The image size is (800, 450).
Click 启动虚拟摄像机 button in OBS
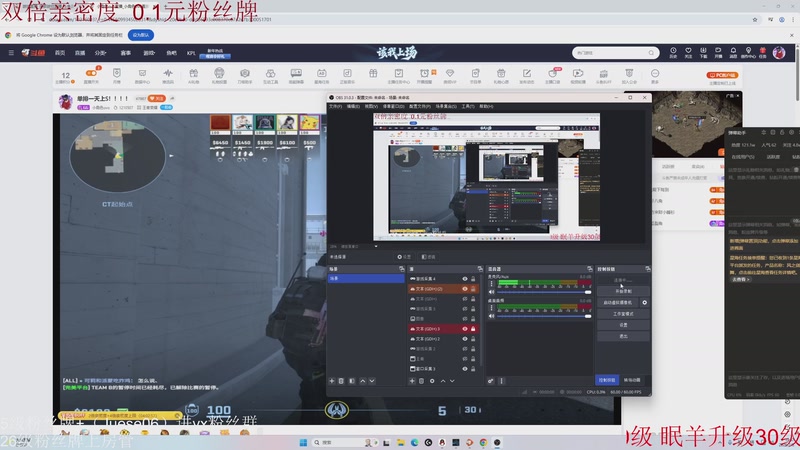618,303
